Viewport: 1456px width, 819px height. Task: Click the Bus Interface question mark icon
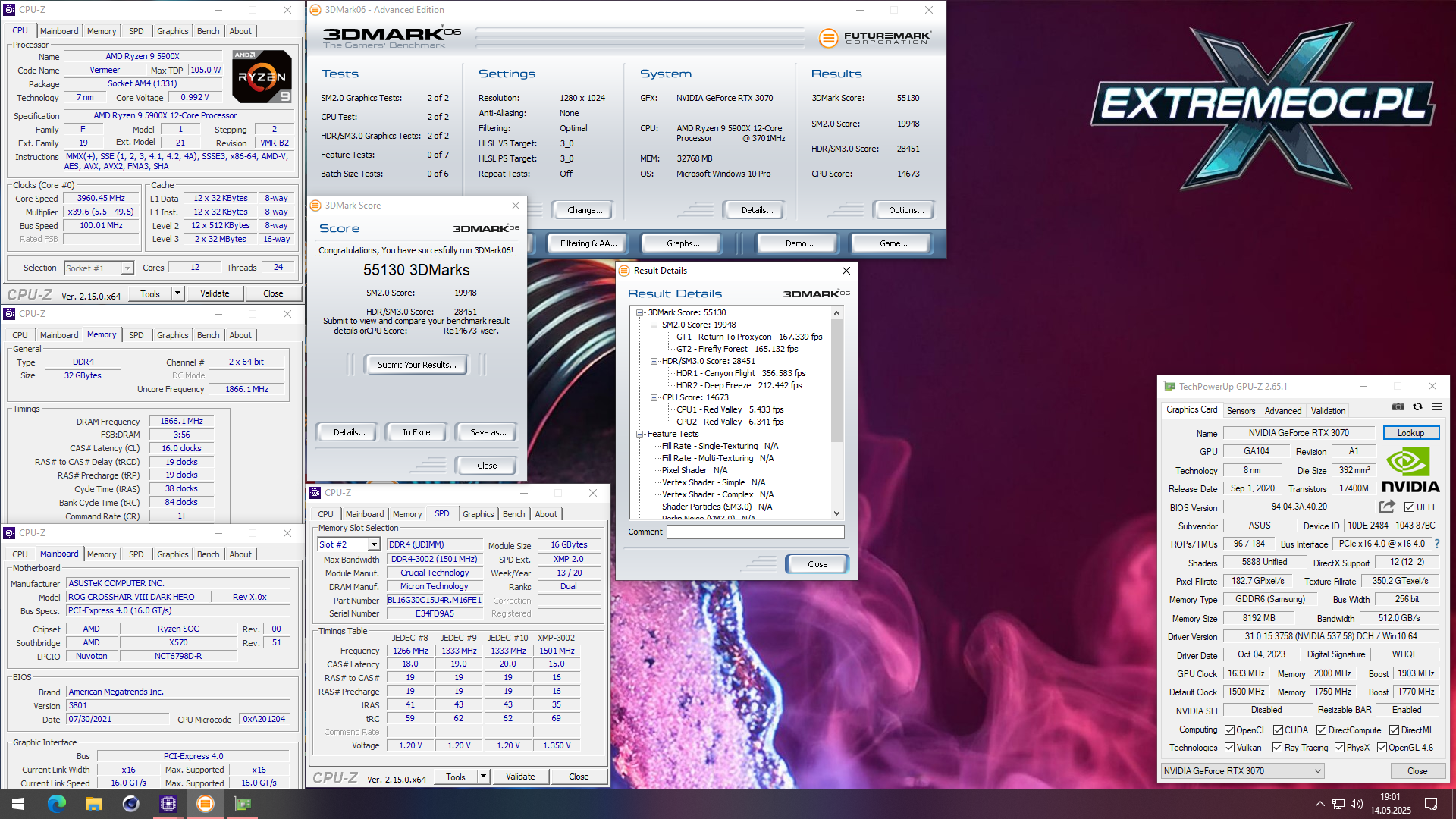(1436, 544)
